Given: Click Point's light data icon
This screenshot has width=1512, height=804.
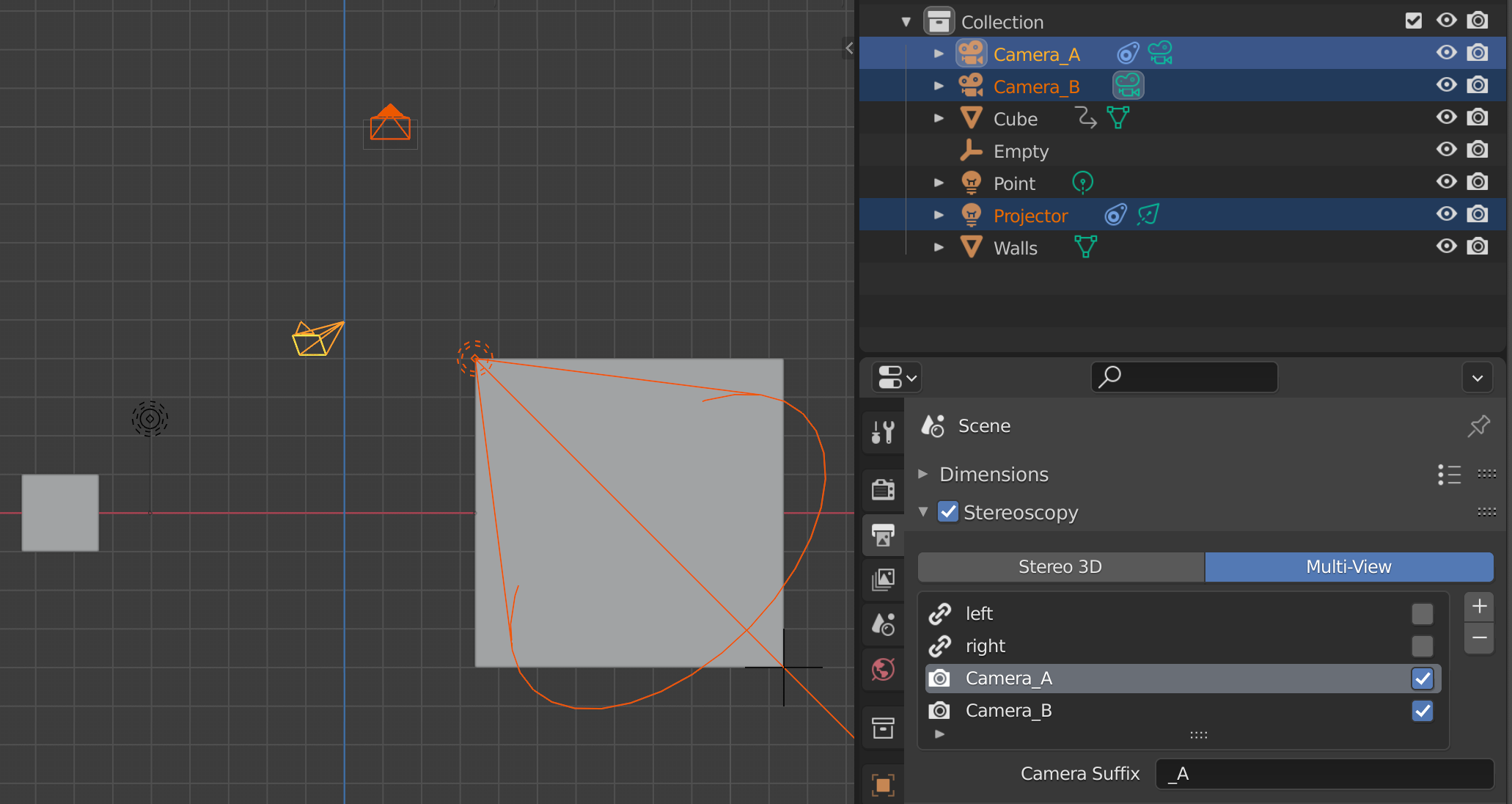Looking at the screenshot, I should point(1082,183).
